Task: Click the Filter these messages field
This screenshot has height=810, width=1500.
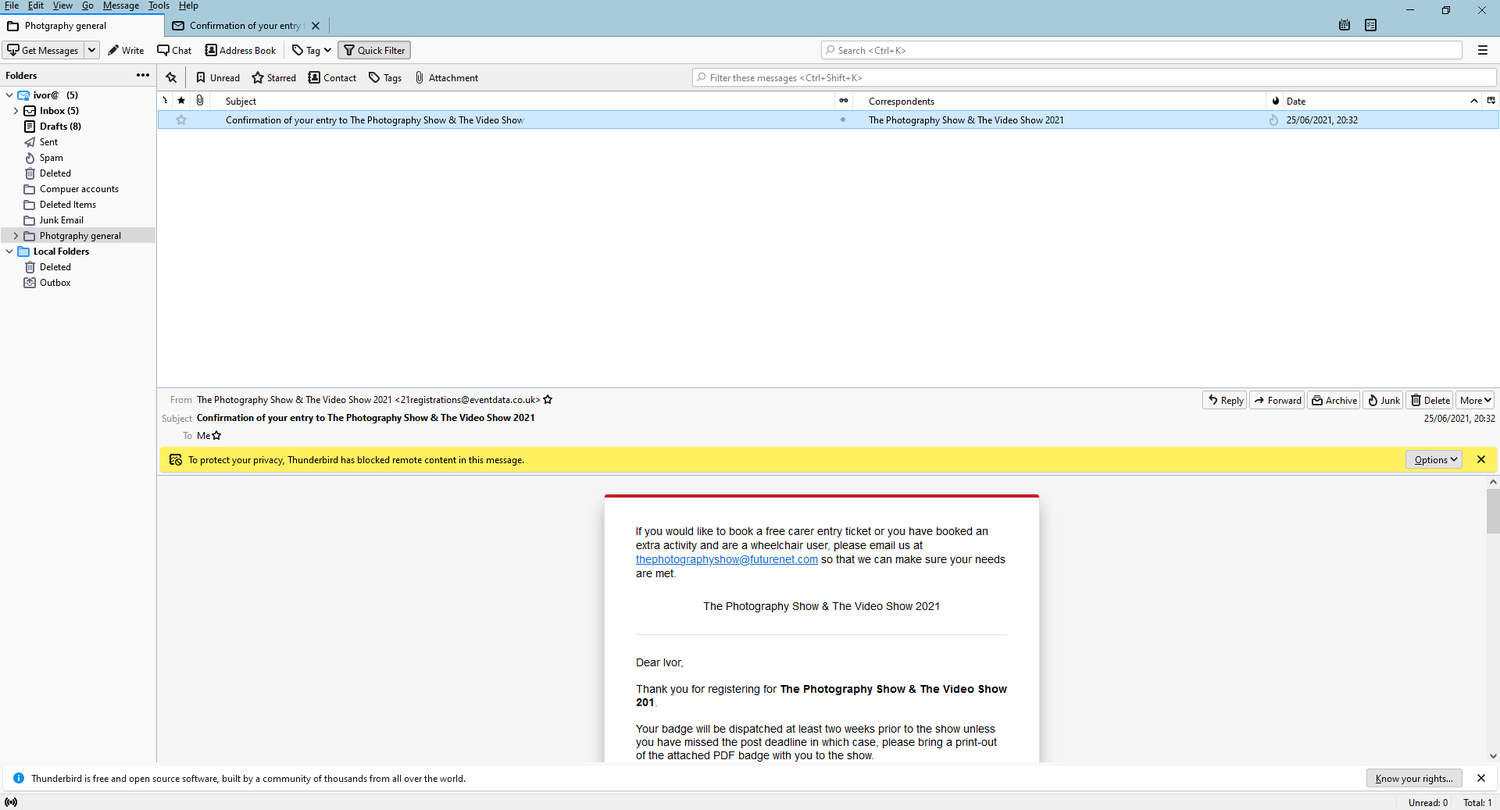Action: click(1094, 77)
